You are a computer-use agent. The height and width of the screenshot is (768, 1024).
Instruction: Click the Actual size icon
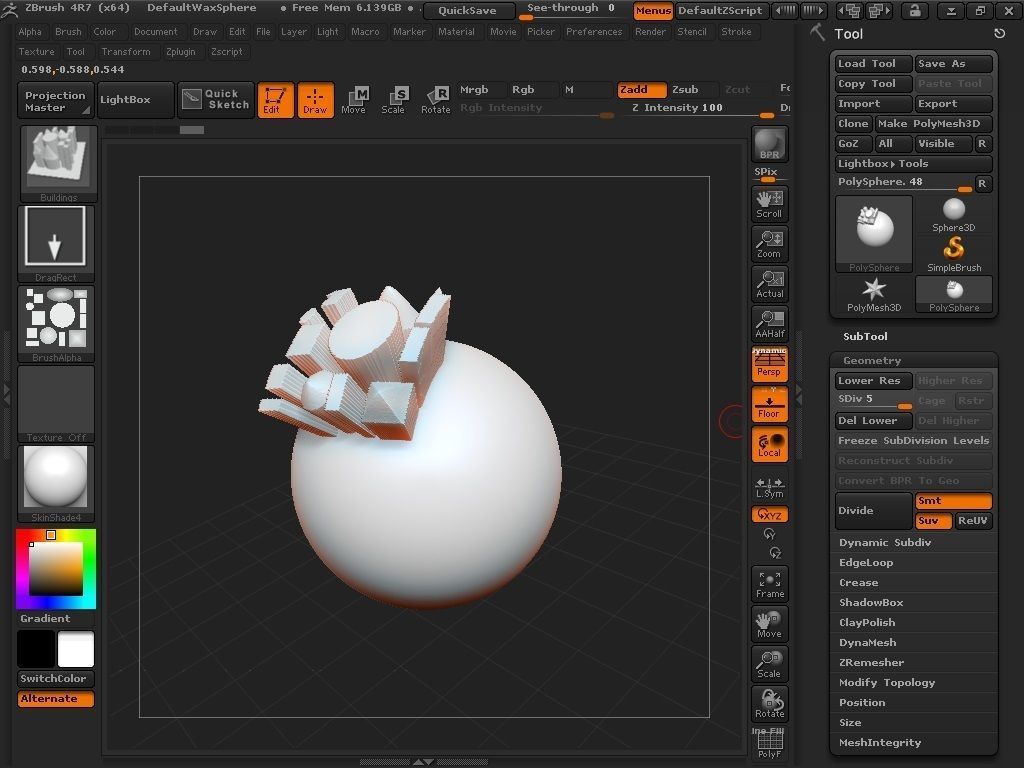pos(769,284)
